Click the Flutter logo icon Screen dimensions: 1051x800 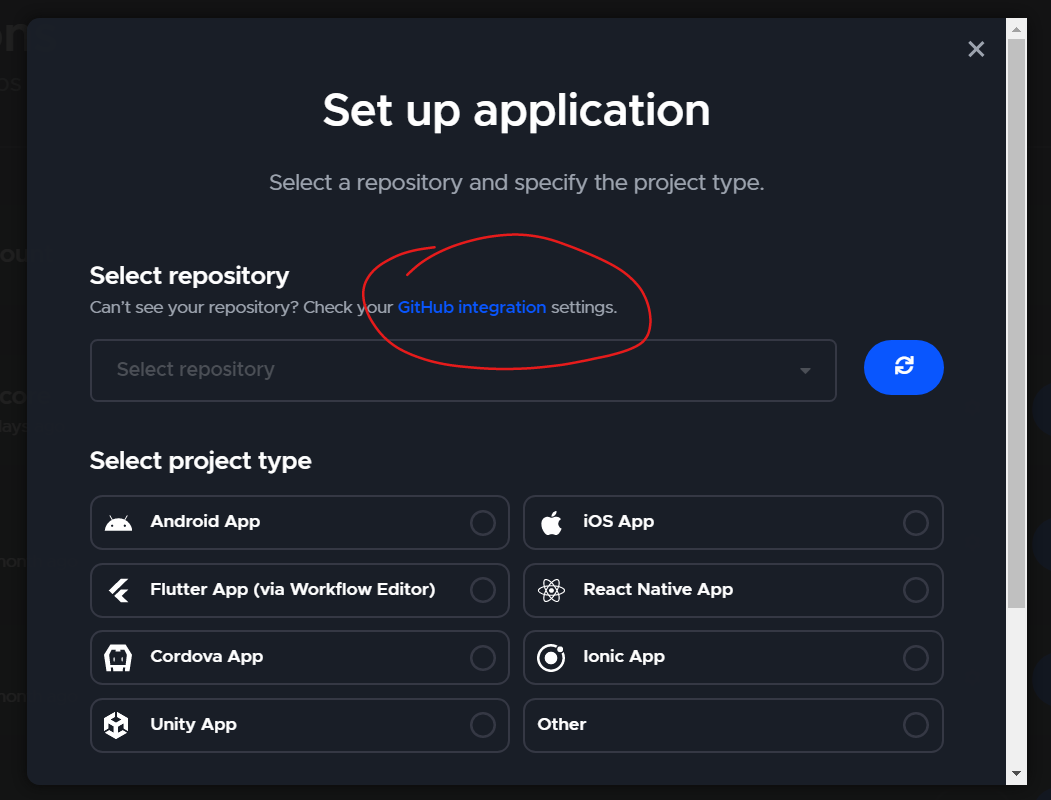(x=118, y=590)
